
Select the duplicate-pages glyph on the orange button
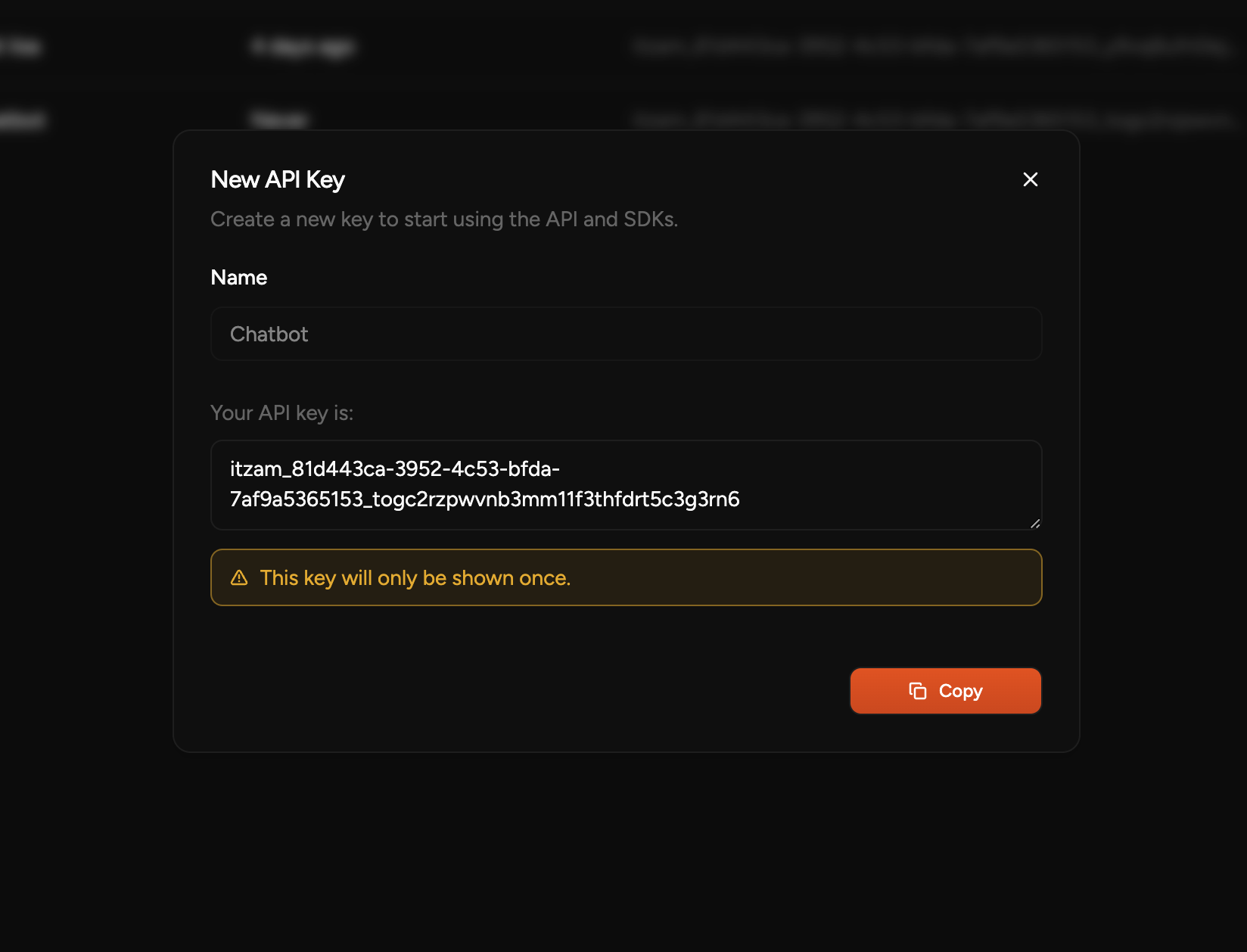point(918,691)
